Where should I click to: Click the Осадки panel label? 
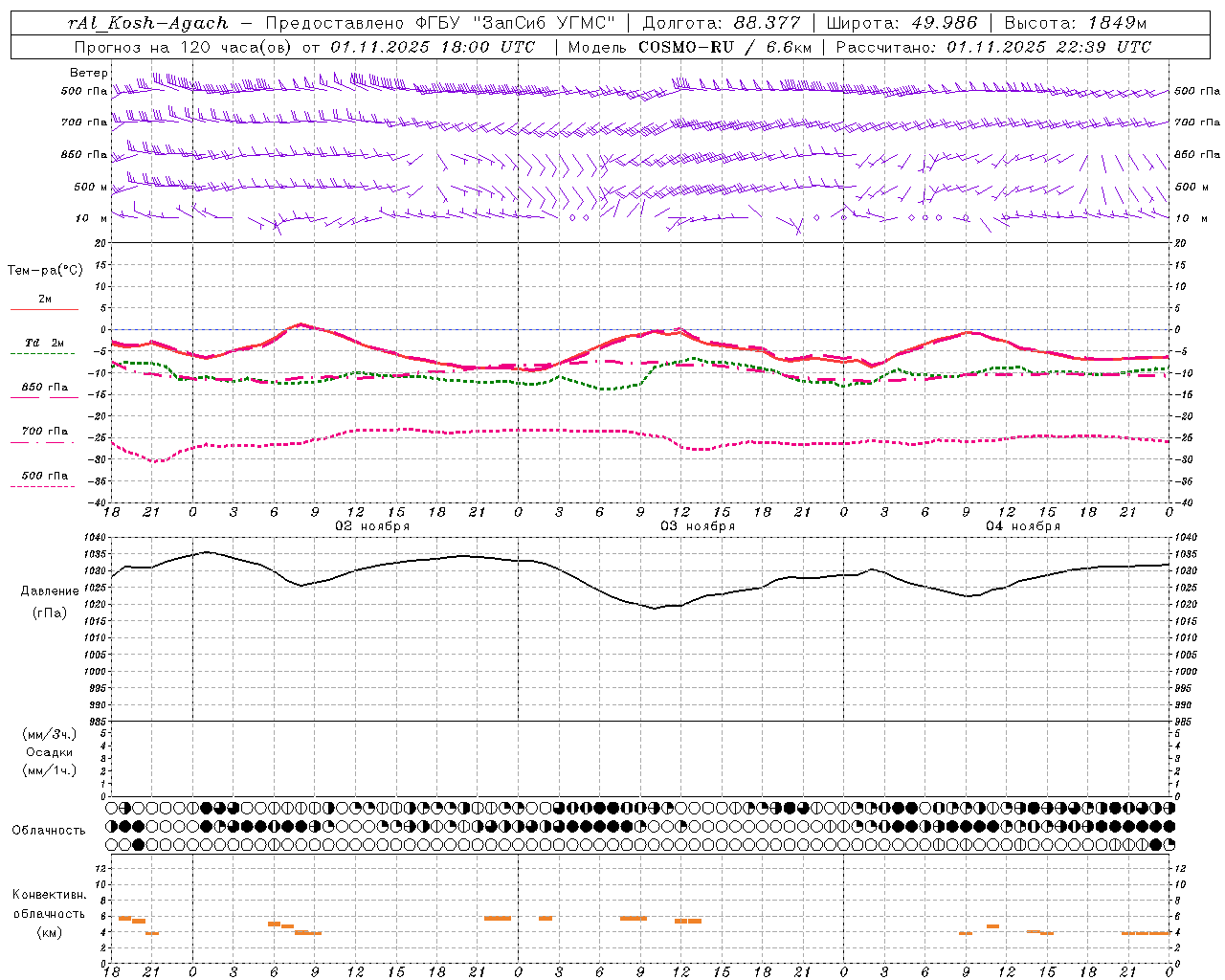click(x=50, y=752)
